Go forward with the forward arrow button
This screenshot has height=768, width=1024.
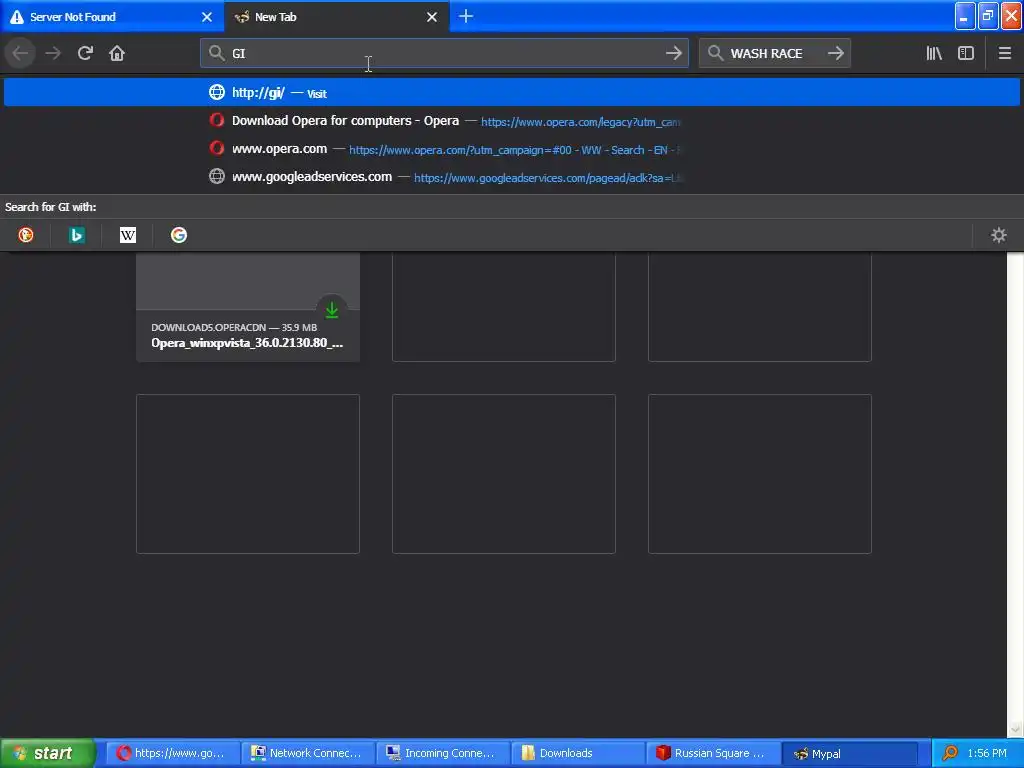pyautogui.click(x=53, y=53)
